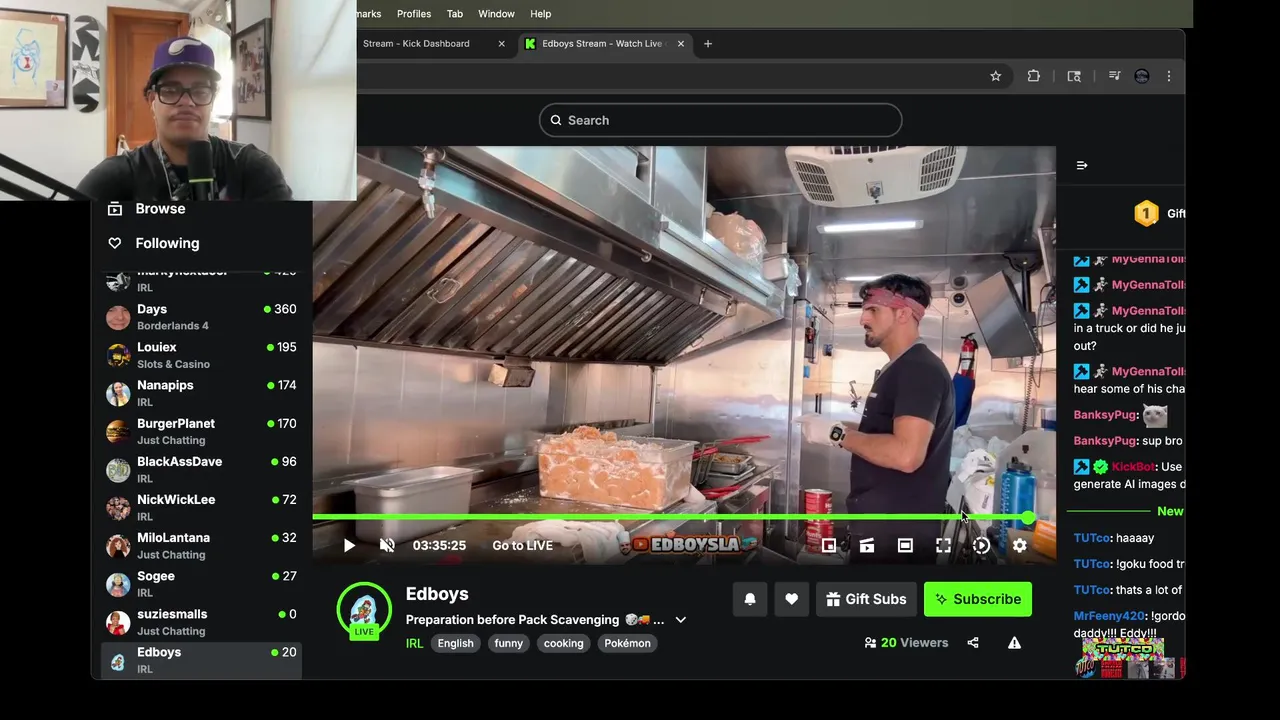The height and width of the screenshot is (720, 1280).
Task: Open the Window menu
Action: tap(496, 13)
